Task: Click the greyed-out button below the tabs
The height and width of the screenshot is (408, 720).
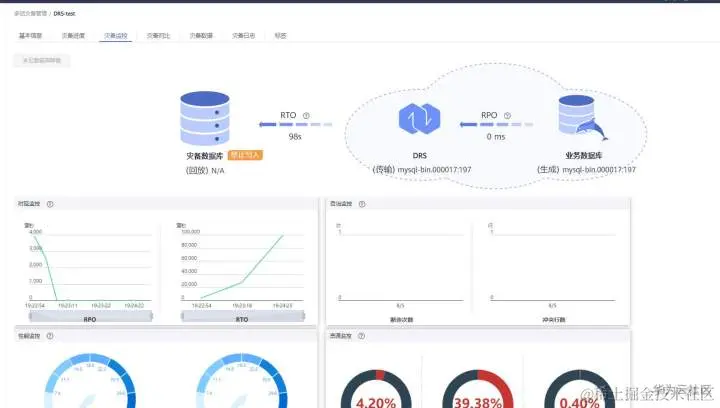Action: coord(42,60)
